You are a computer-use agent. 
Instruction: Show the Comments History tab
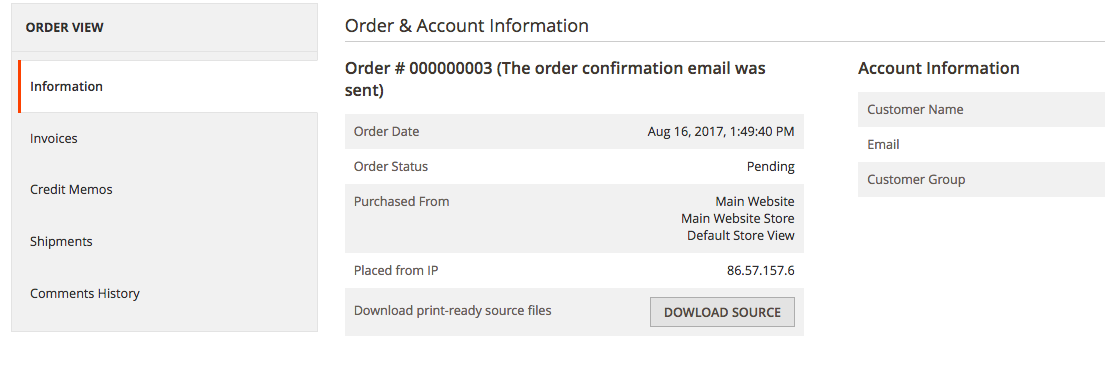pos(168,294)
